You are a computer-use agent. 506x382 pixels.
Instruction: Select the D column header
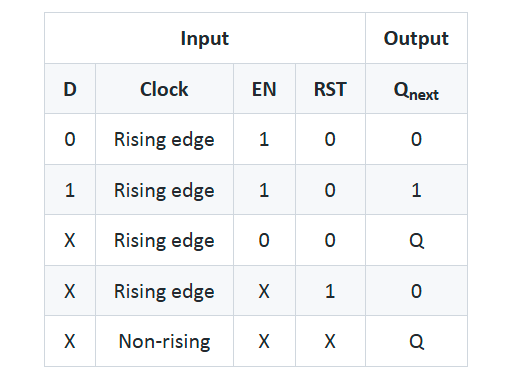coord(70,89)
